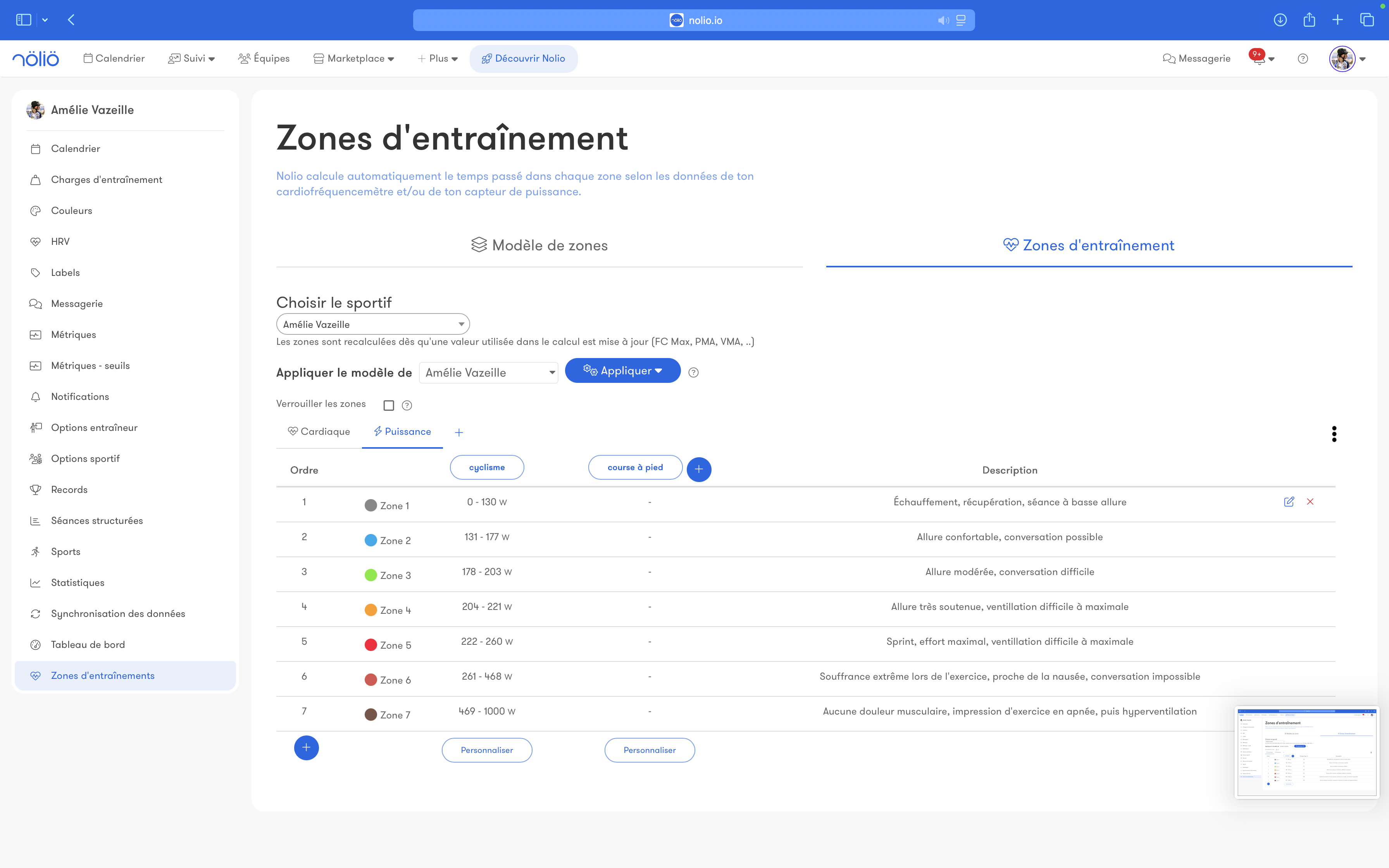Click the Zone 5 red color swatch

[371, 645]
